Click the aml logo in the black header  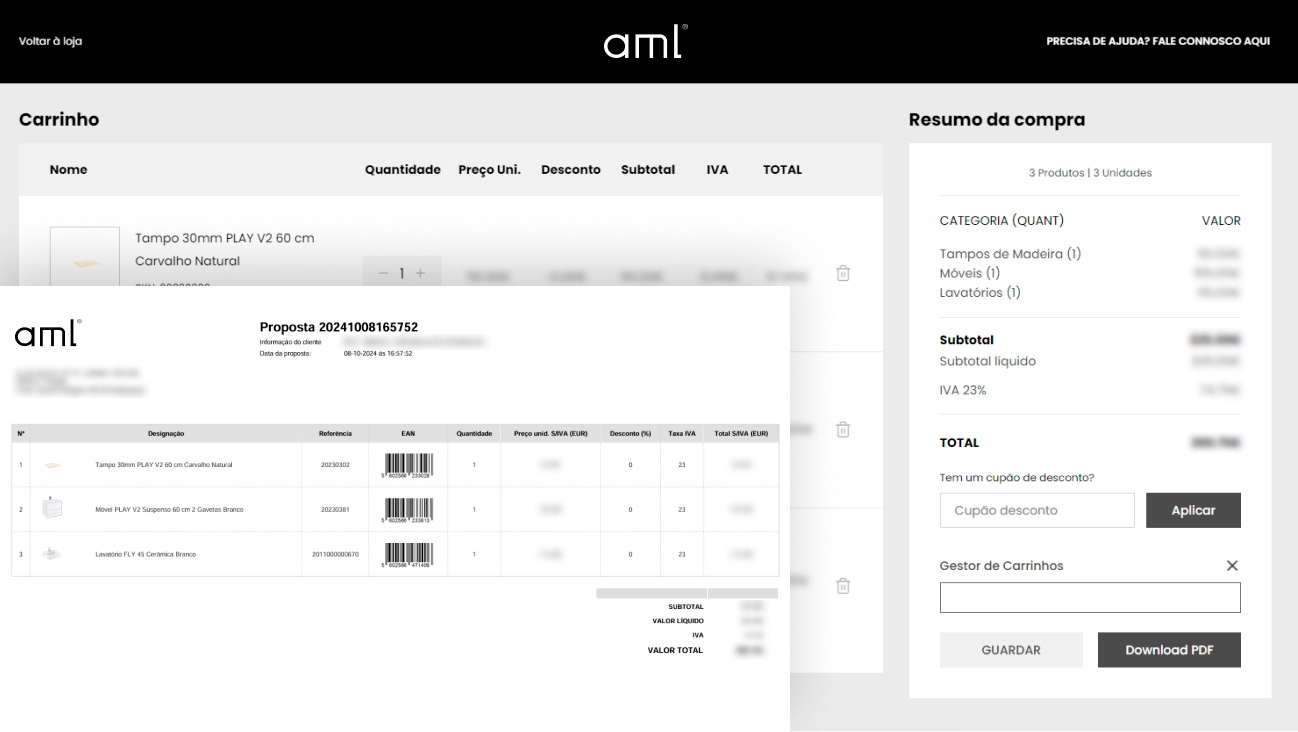[x=645, y=42]
